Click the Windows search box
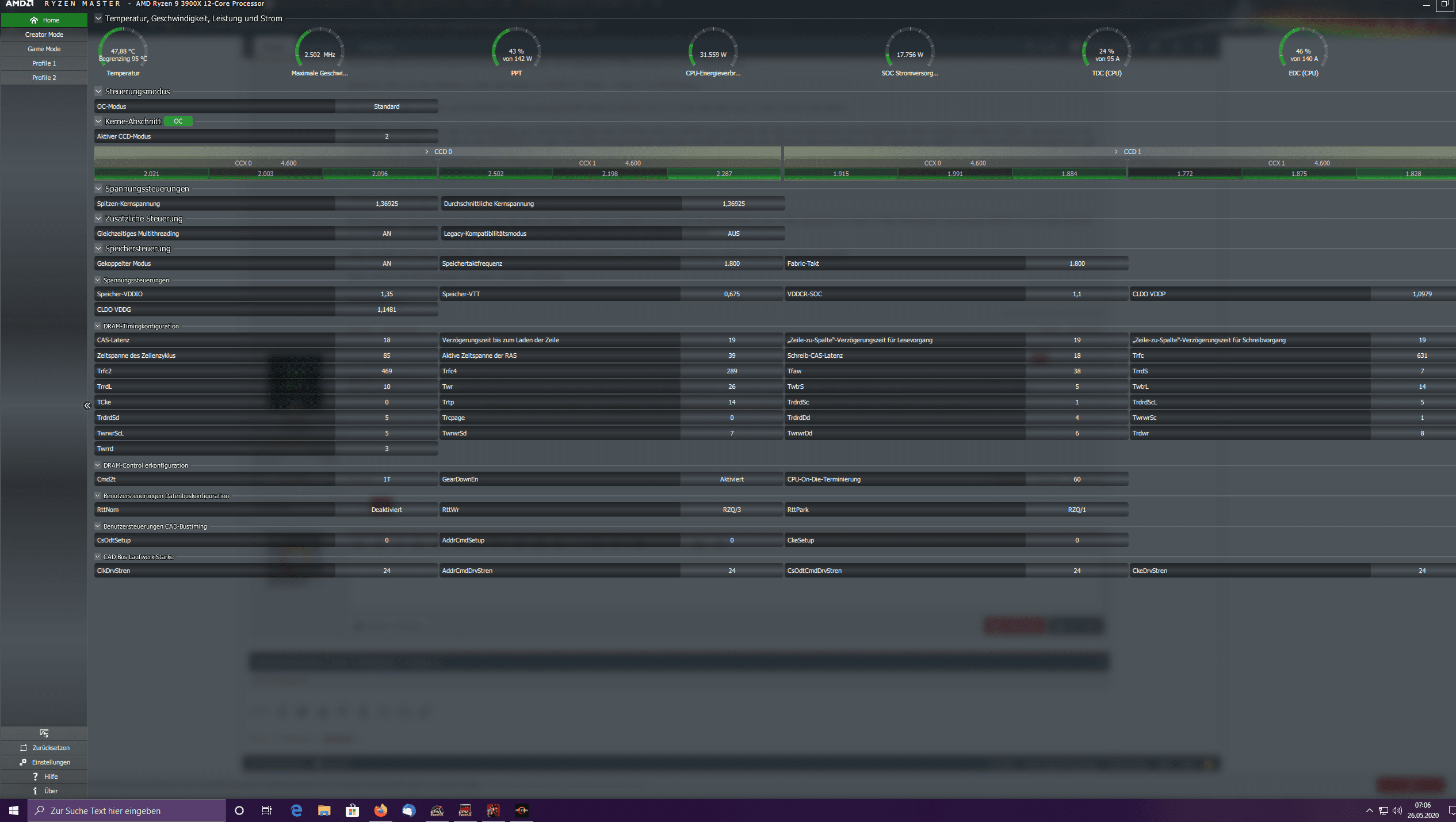Image resolution: width=1456 pixels, height=822 pixels. 127,810
